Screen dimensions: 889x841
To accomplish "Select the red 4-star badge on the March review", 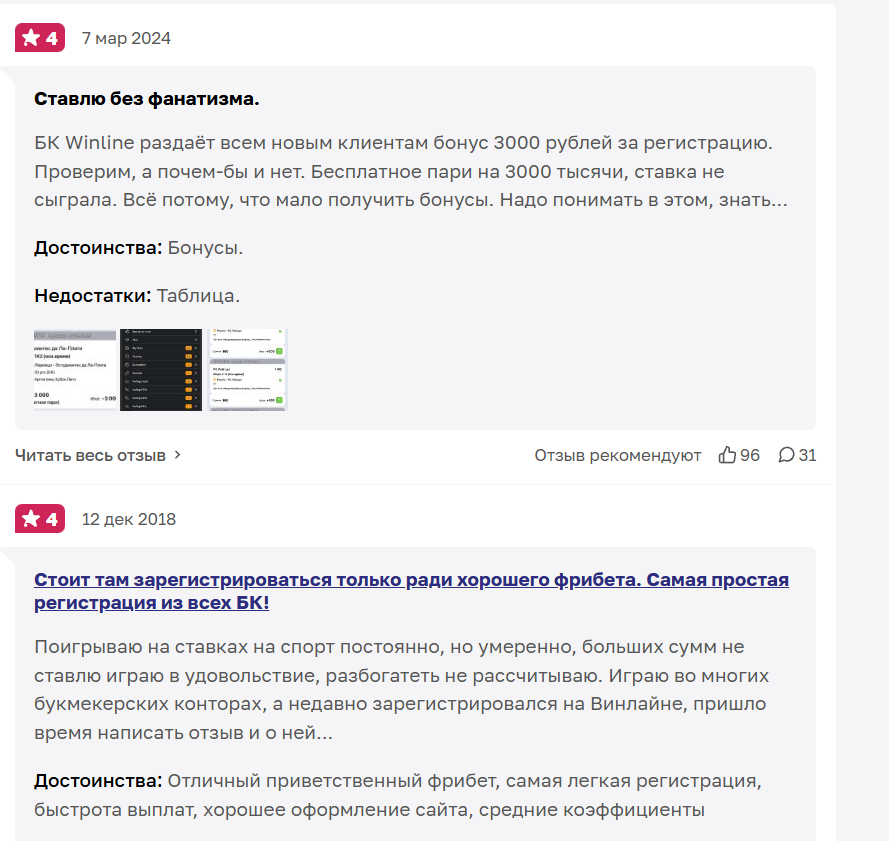I will (x=39, y=37).
